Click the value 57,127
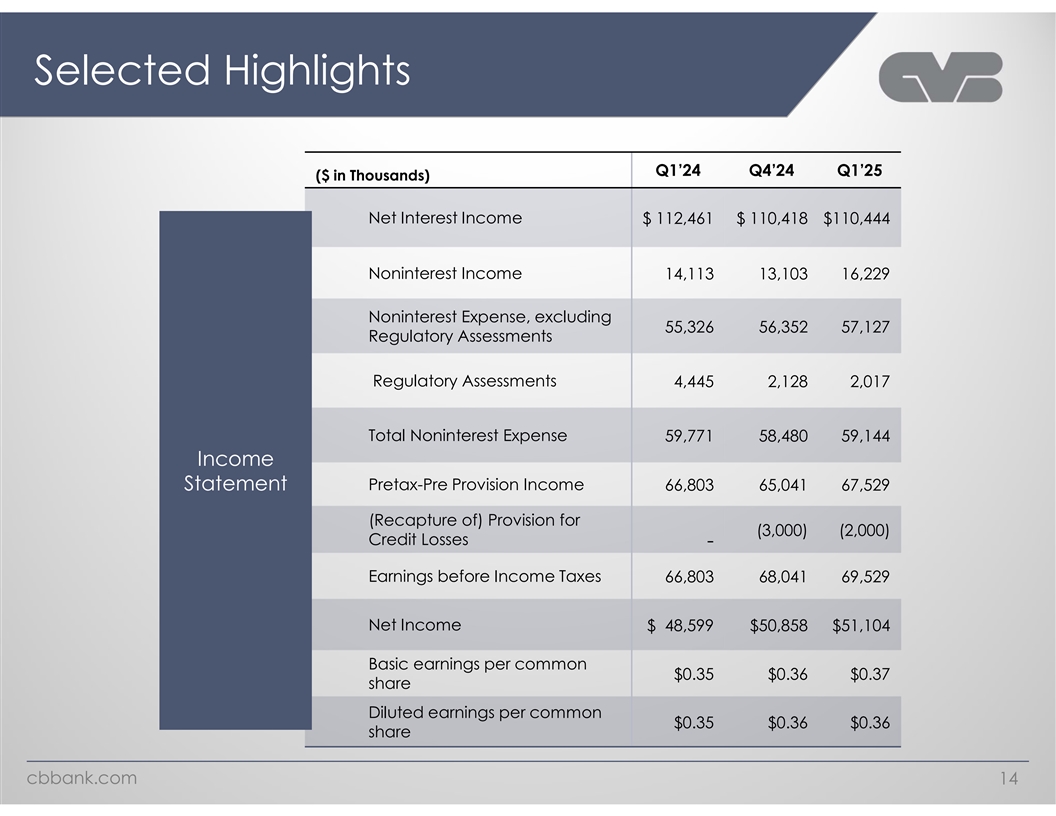This screenshot has width=1056, height=816. pyautogui.click(x=865, y=327)
